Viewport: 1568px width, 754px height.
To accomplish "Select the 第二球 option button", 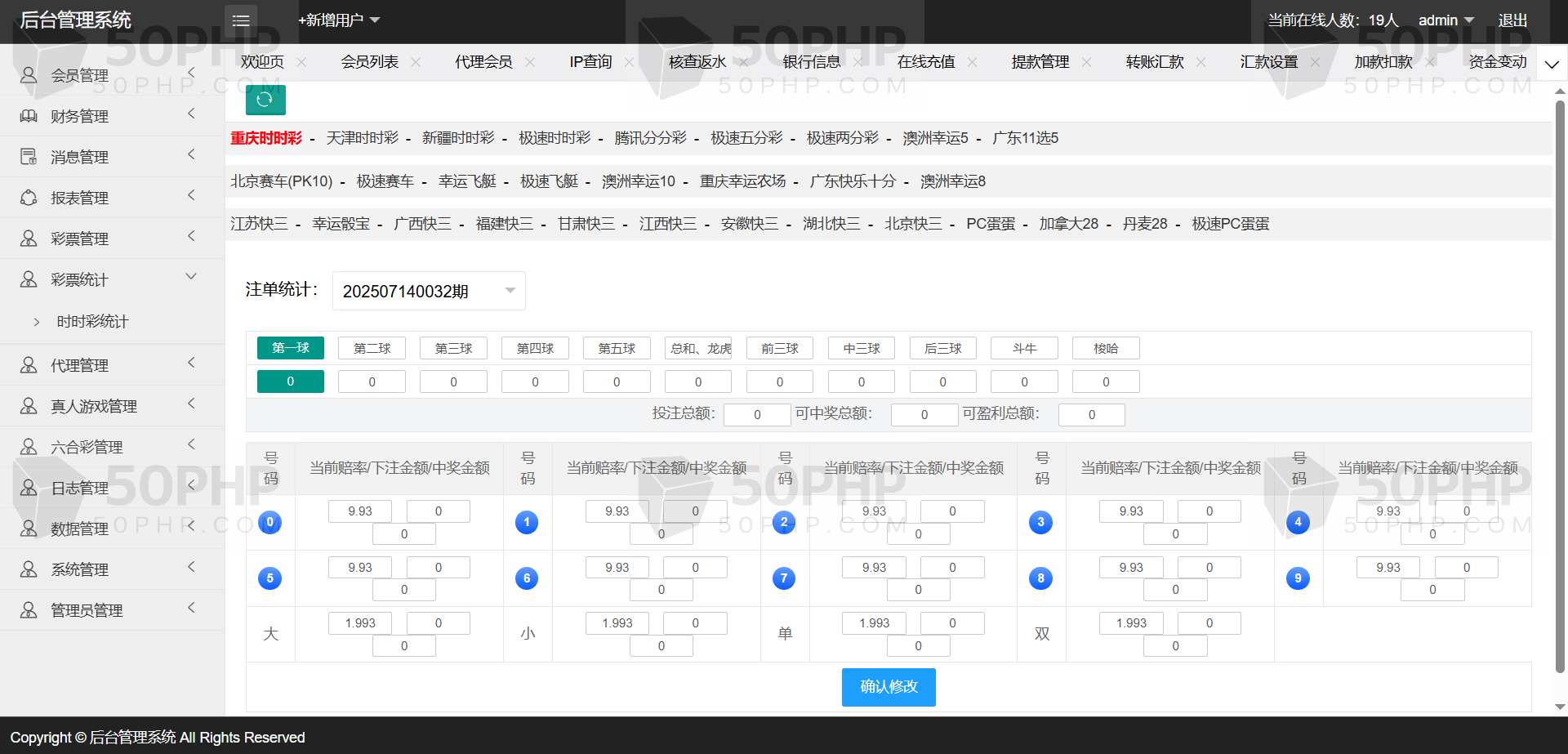I will coord(372,348).
